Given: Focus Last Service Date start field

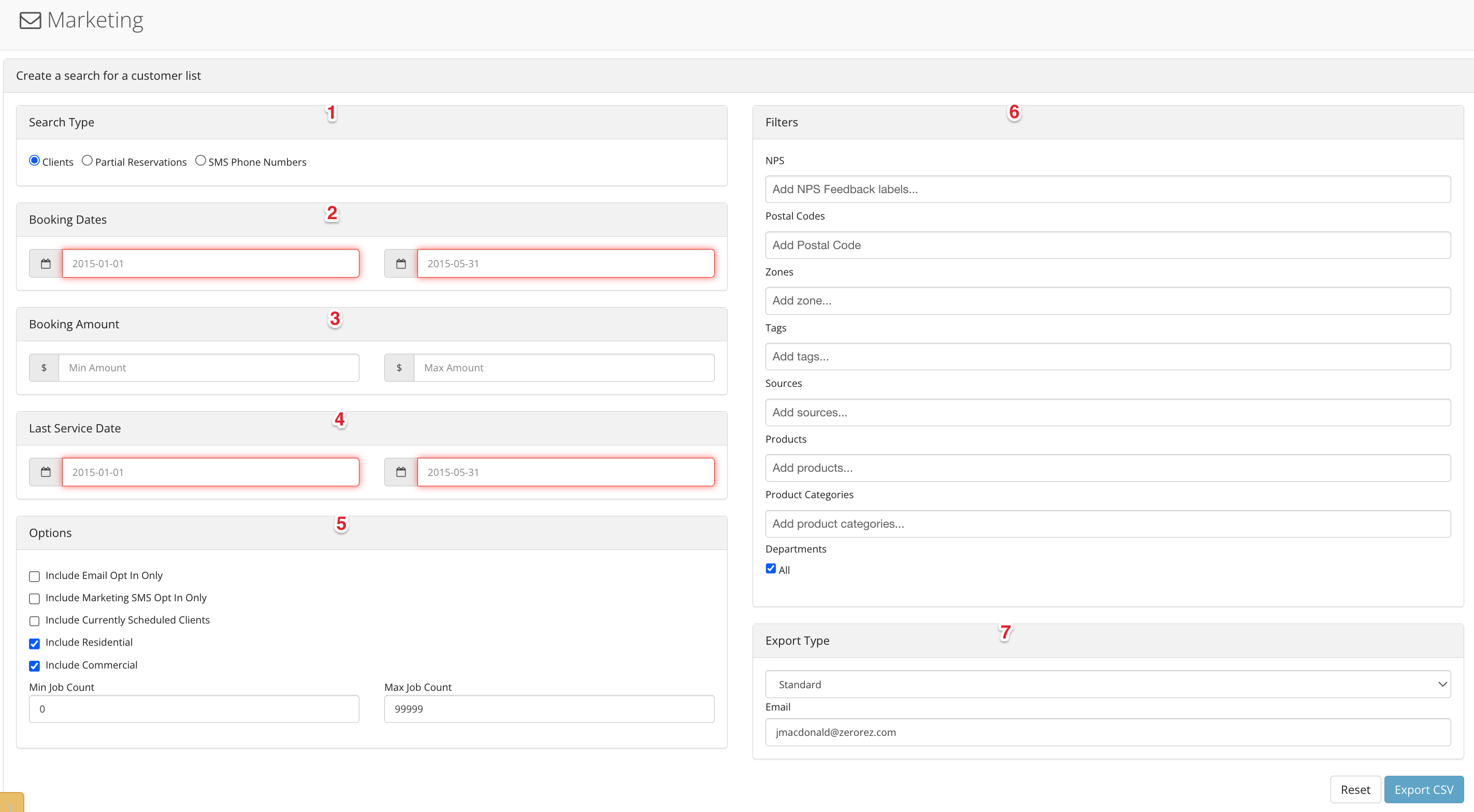Looking at the screenshot, I should click(211, 472).
